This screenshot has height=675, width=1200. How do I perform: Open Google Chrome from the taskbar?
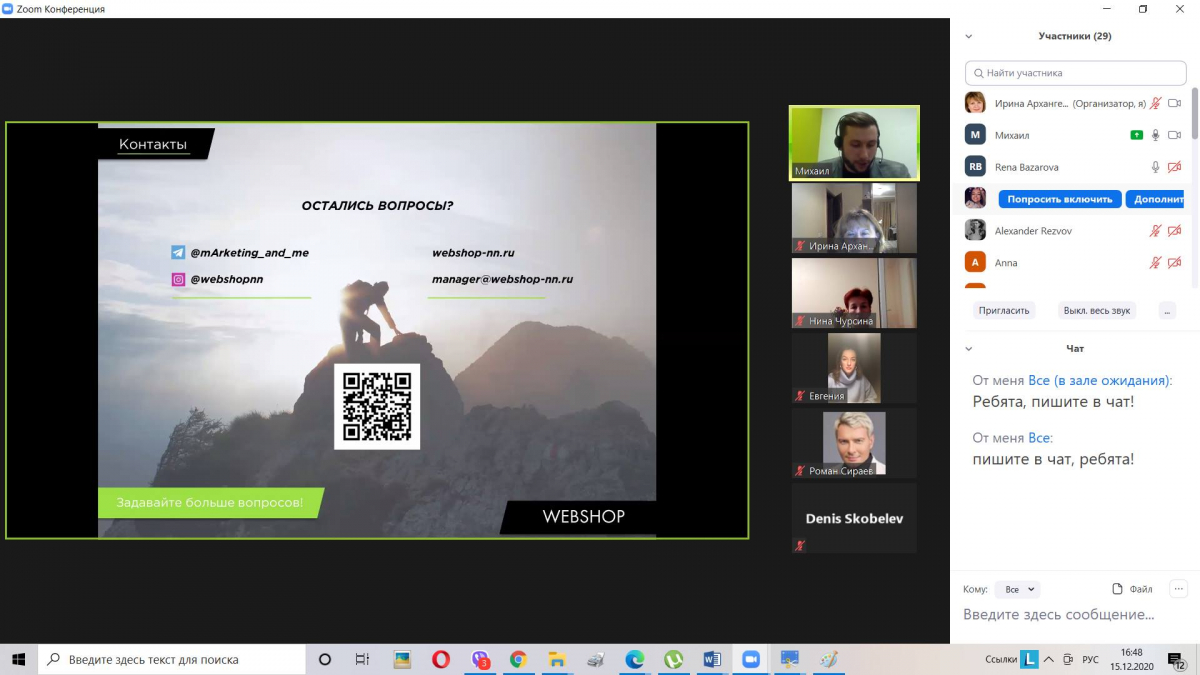518,659
